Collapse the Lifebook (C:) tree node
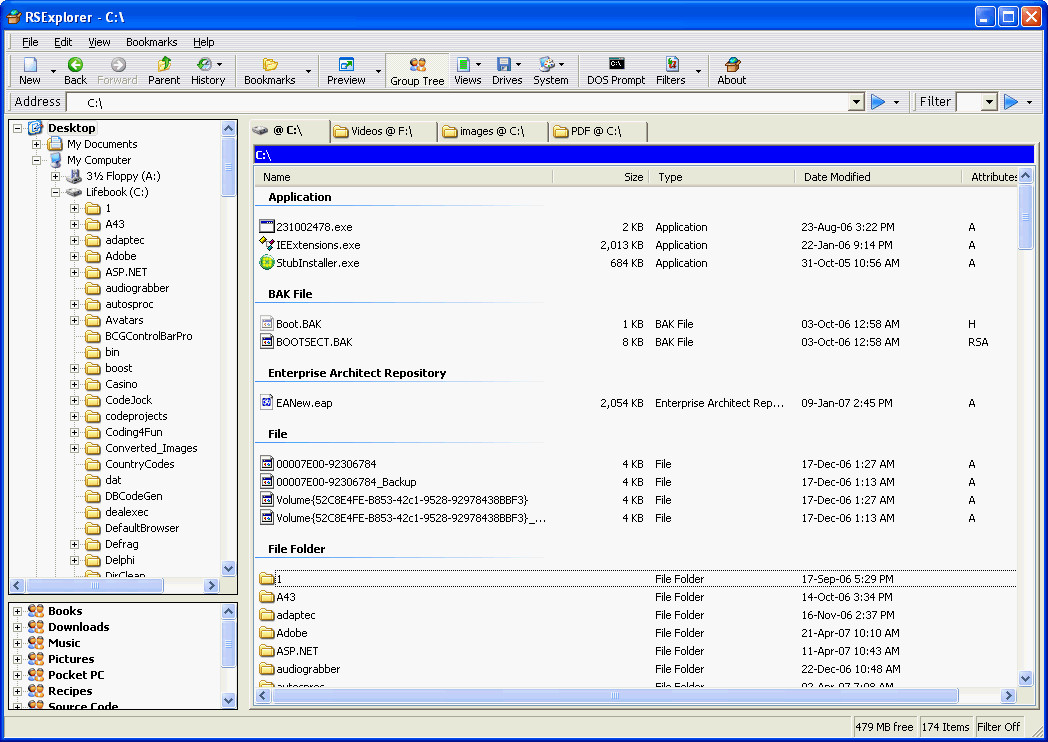 (56, 193)
